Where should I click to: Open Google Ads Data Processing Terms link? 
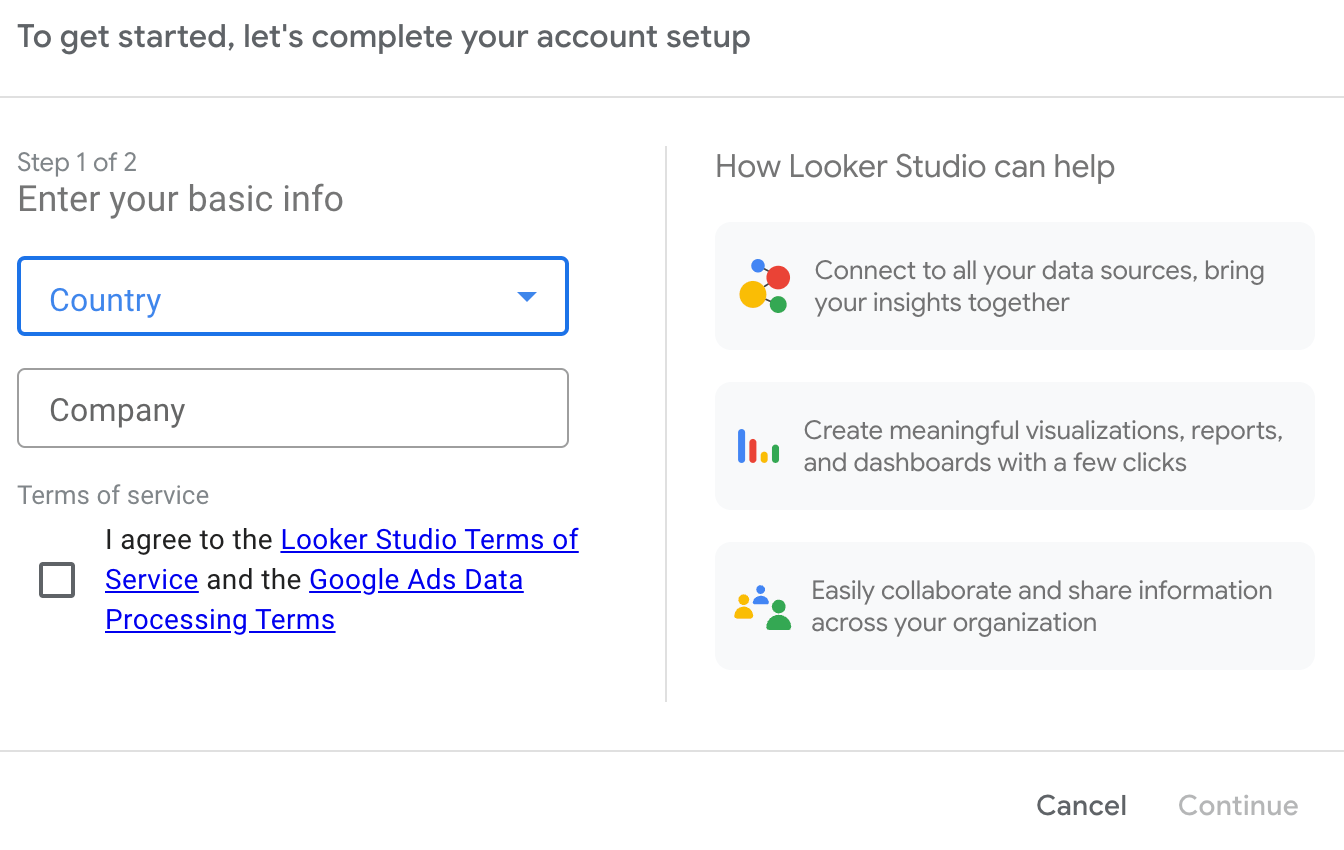click(x=416, y=580)
